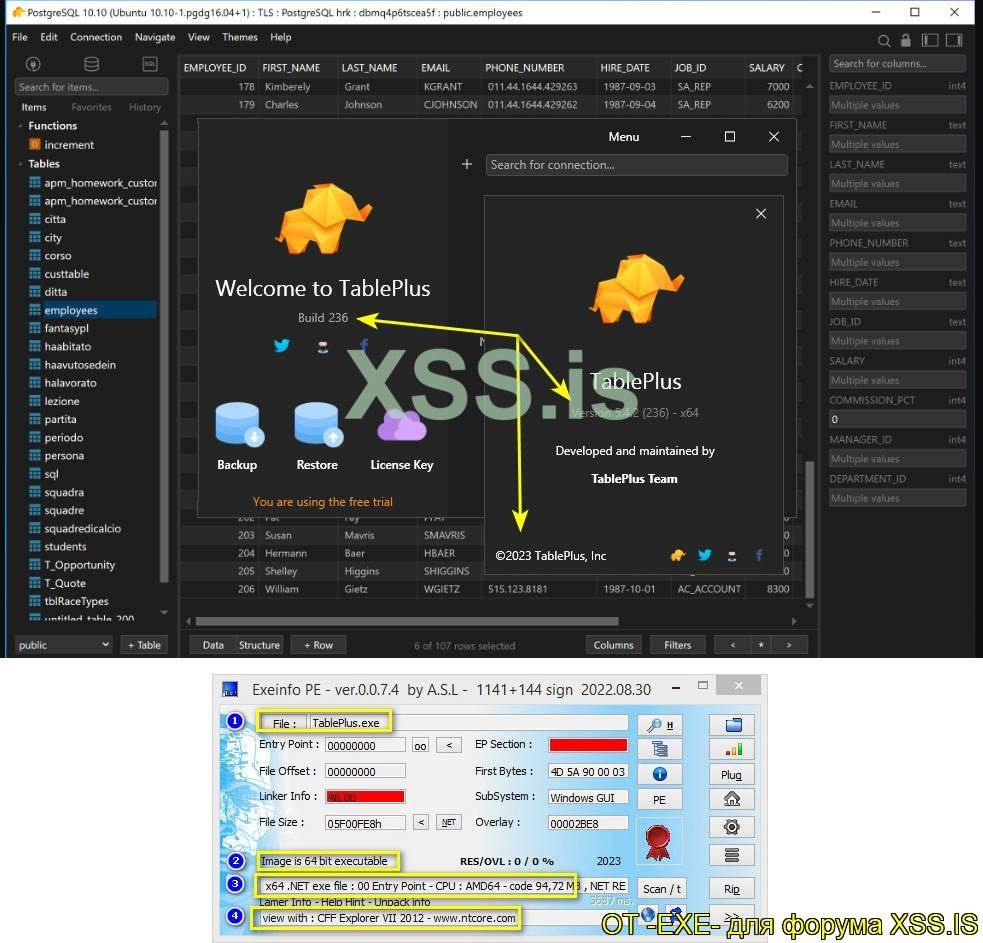
Task: Open the Connection menu
Action: point(96,37)
